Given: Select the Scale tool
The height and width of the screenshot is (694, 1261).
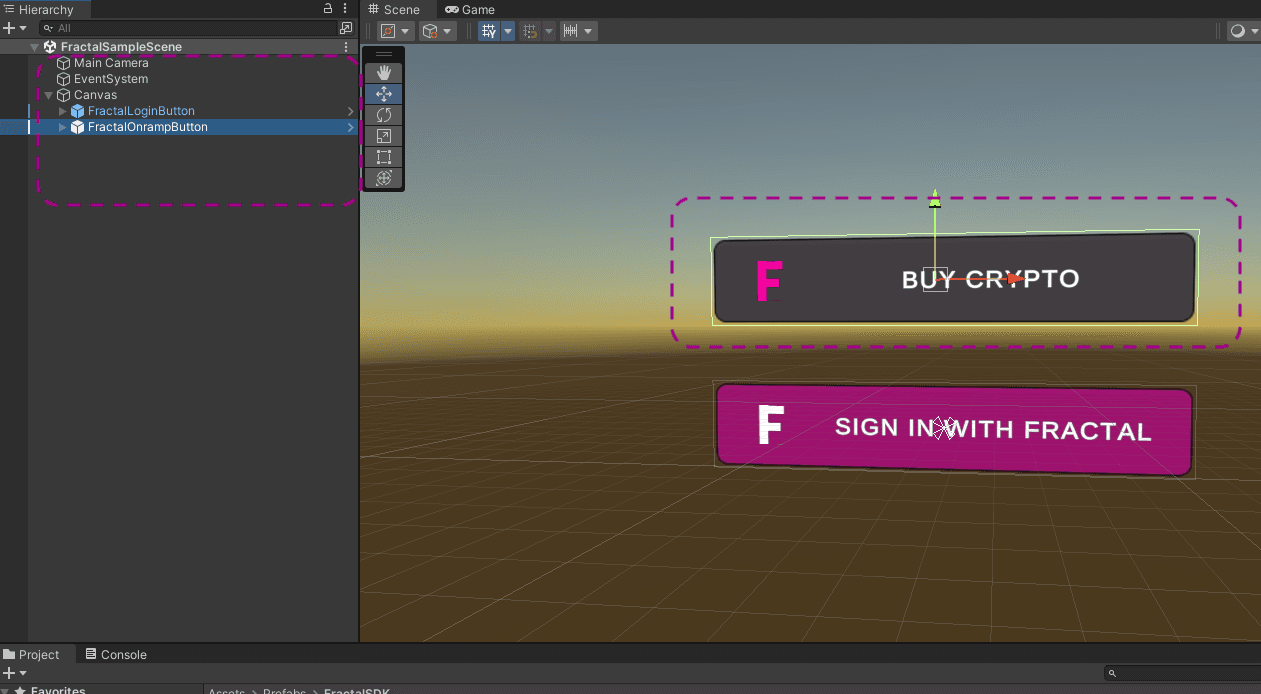Looking at the screenshot, I should coord(383,136).
